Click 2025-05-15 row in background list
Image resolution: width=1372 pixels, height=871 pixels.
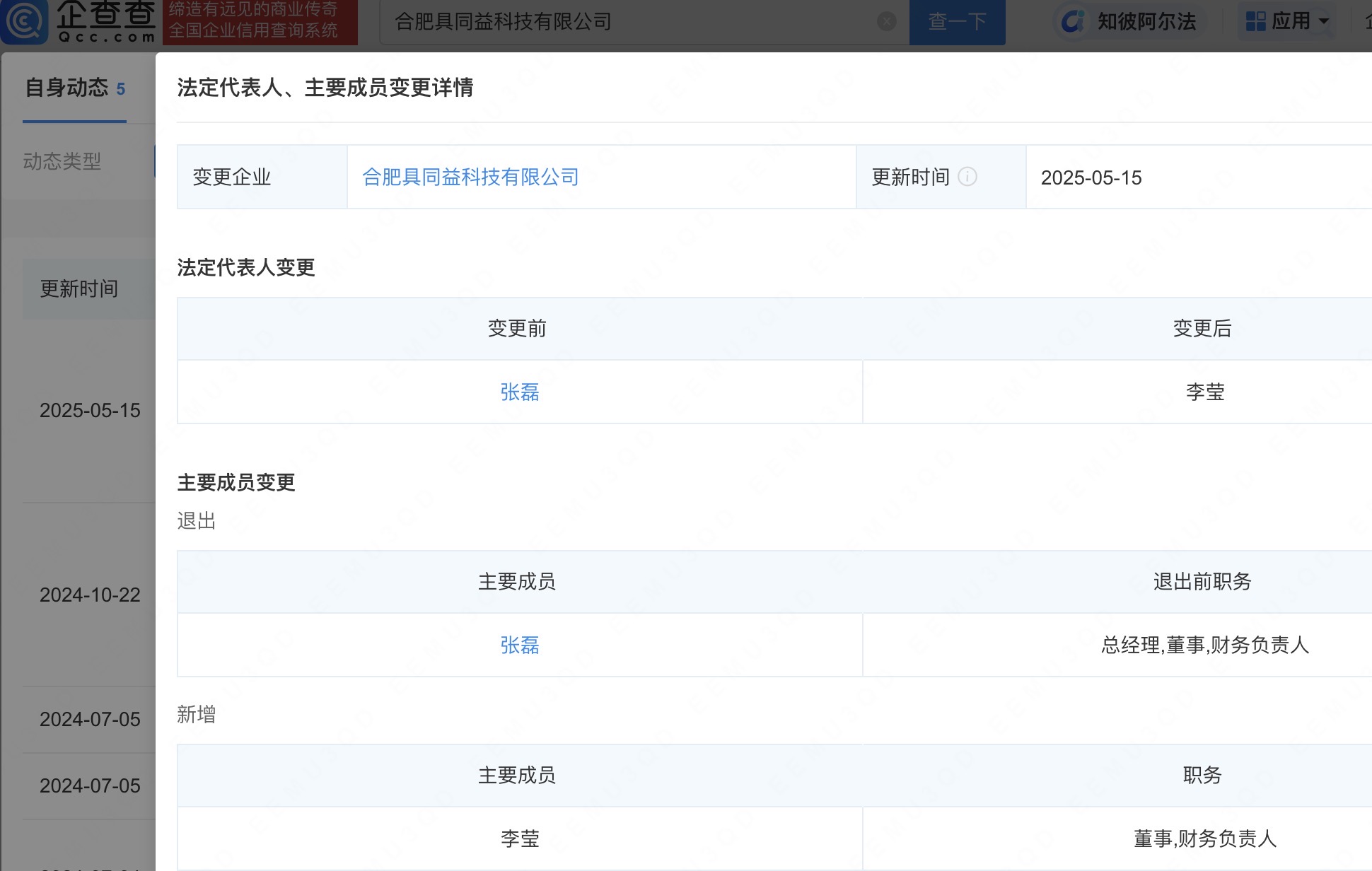pyautogui.click(x=90, y=410)
